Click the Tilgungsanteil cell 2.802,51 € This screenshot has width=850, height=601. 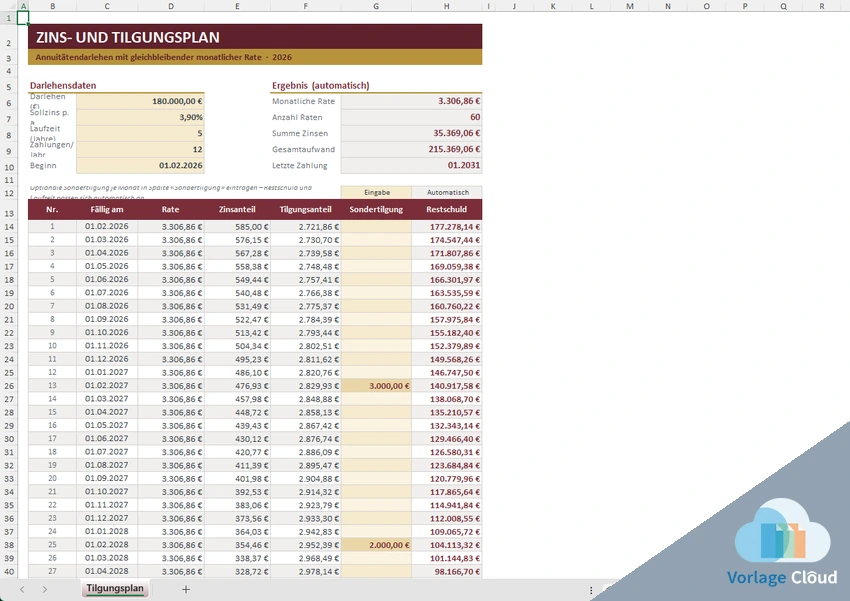tap(306, 346)
